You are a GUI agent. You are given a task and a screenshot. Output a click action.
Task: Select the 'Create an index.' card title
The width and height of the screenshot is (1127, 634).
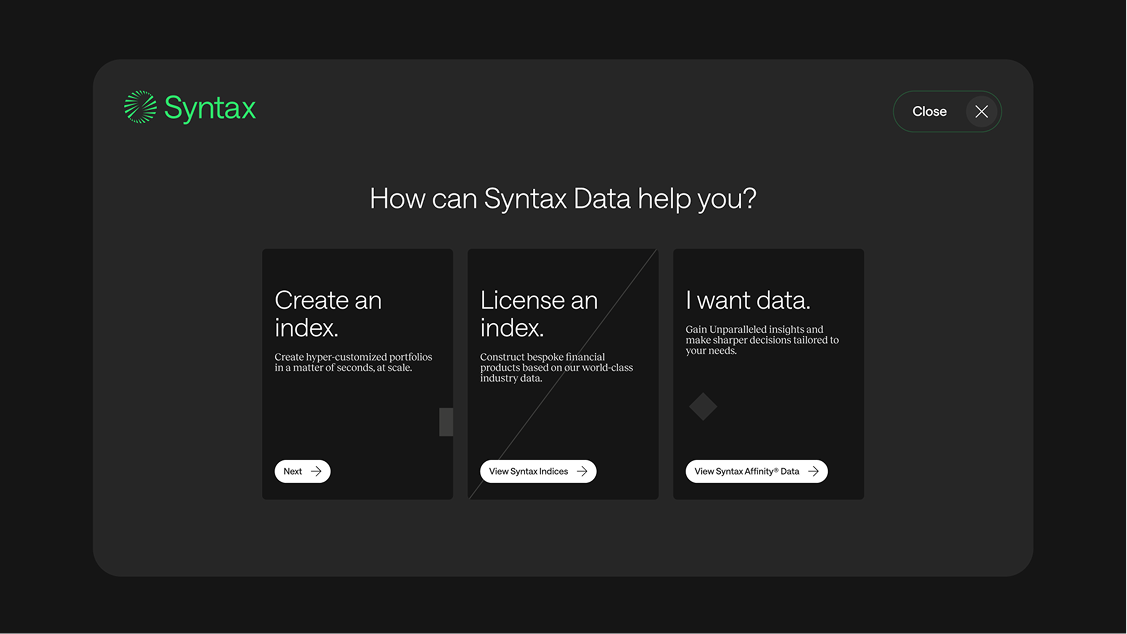(328, 313)
